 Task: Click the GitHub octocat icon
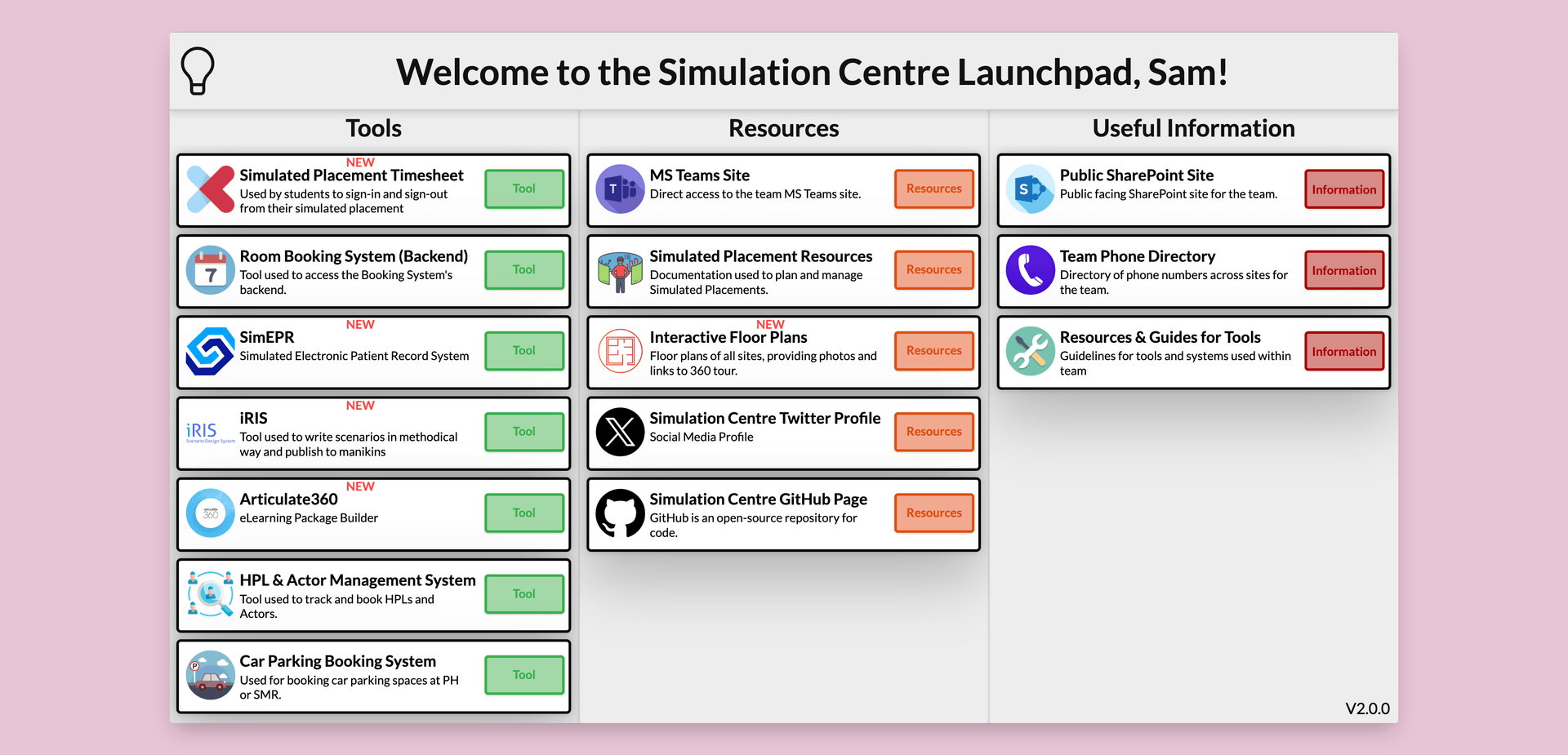coord(621,513)
